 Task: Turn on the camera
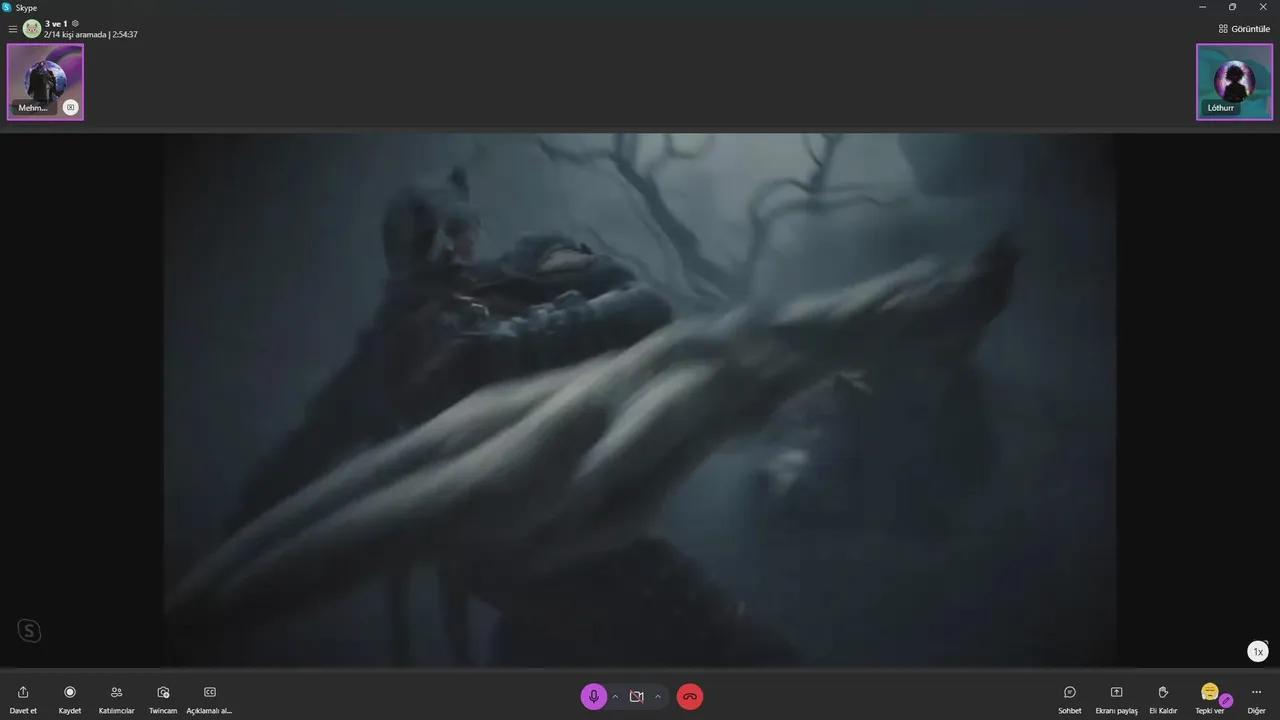pyautogui.click(x=636, y=697)
